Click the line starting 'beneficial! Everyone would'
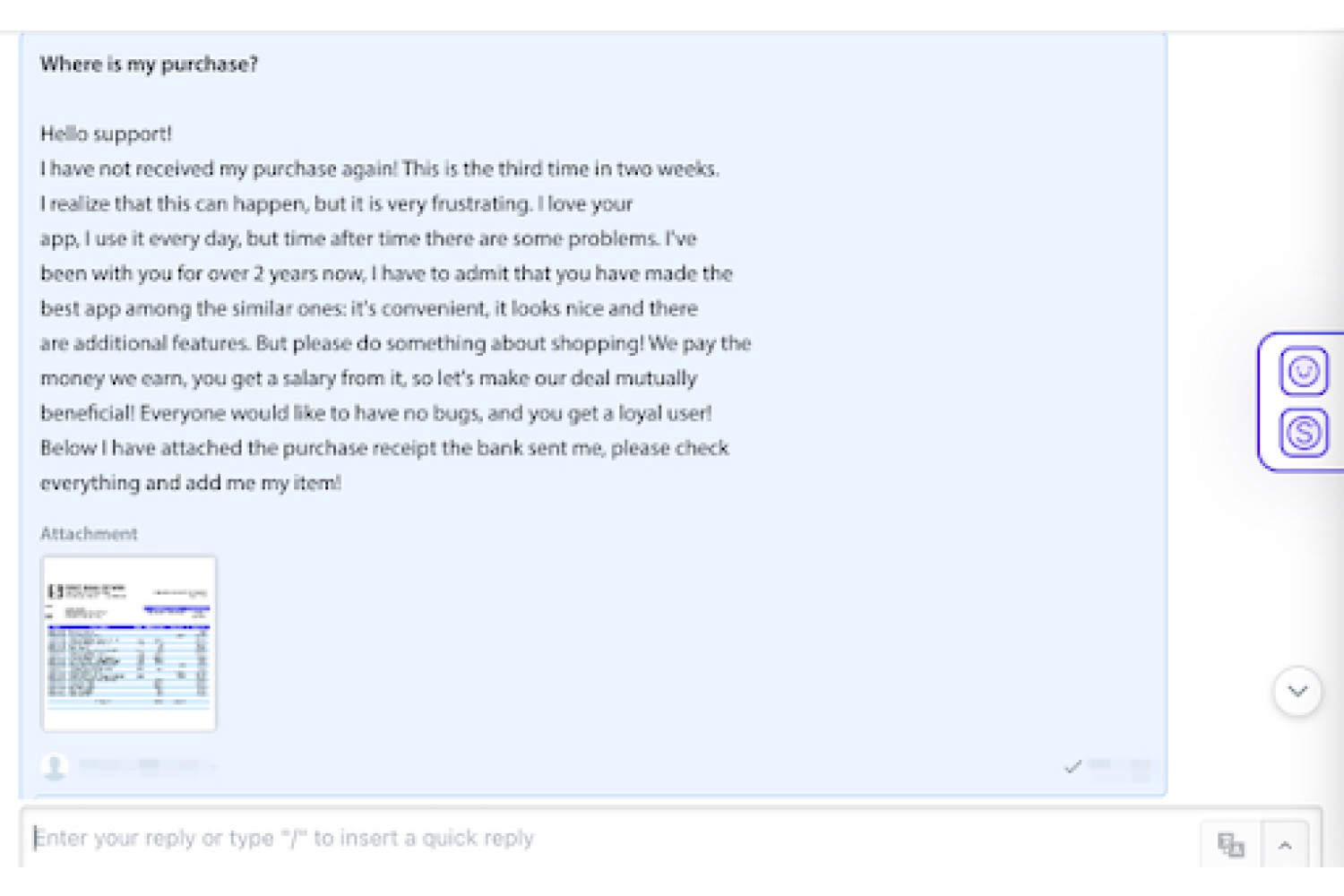 click(x=376, y=413)
